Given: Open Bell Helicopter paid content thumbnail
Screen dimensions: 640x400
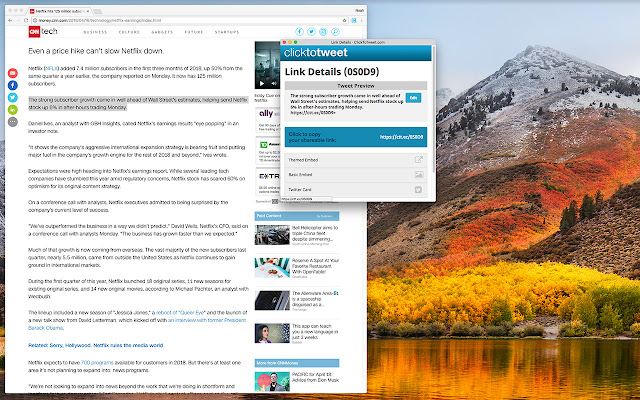Looking at the screenshot, I should coord(272,235).
